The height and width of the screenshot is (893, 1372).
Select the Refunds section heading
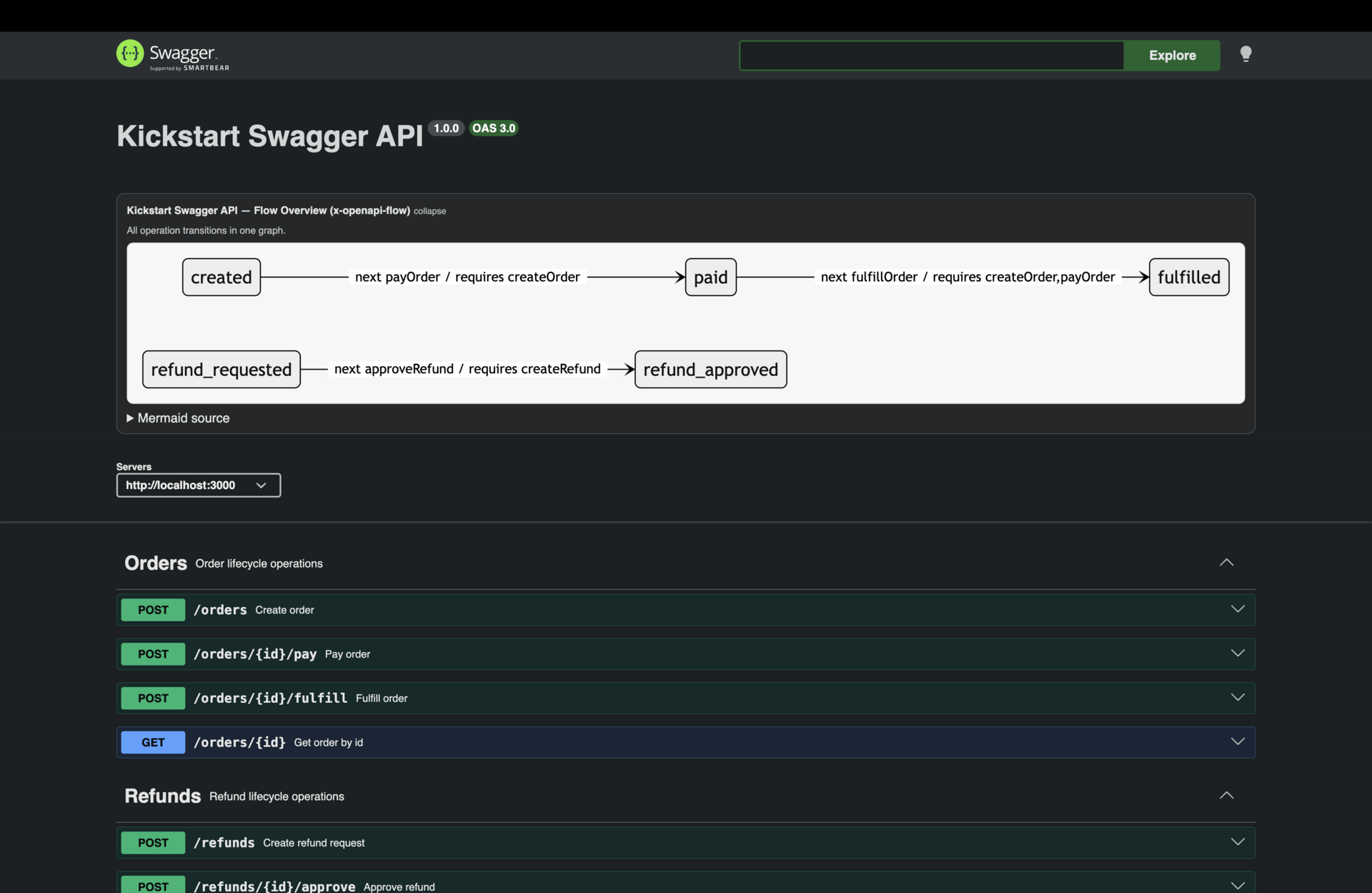tap(162, 796)
